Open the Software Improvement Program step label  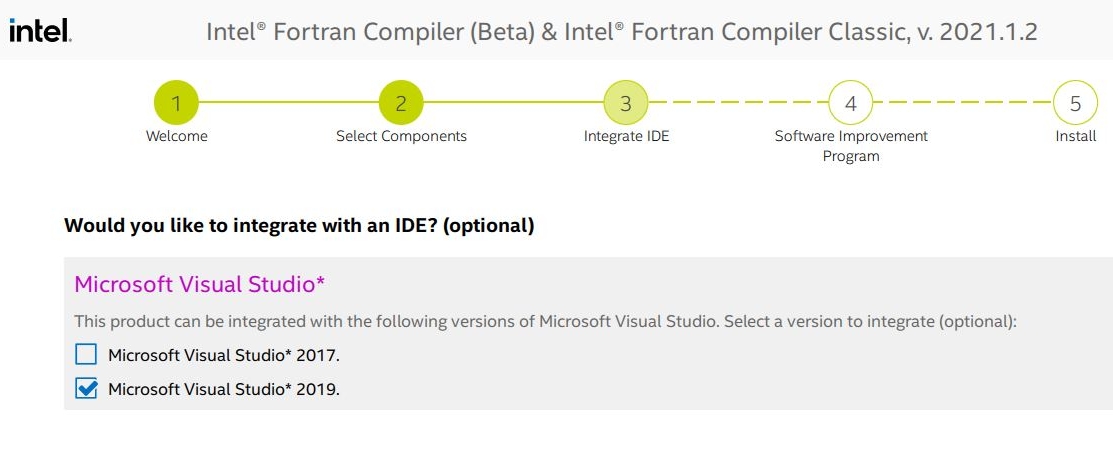pos(851,146)
